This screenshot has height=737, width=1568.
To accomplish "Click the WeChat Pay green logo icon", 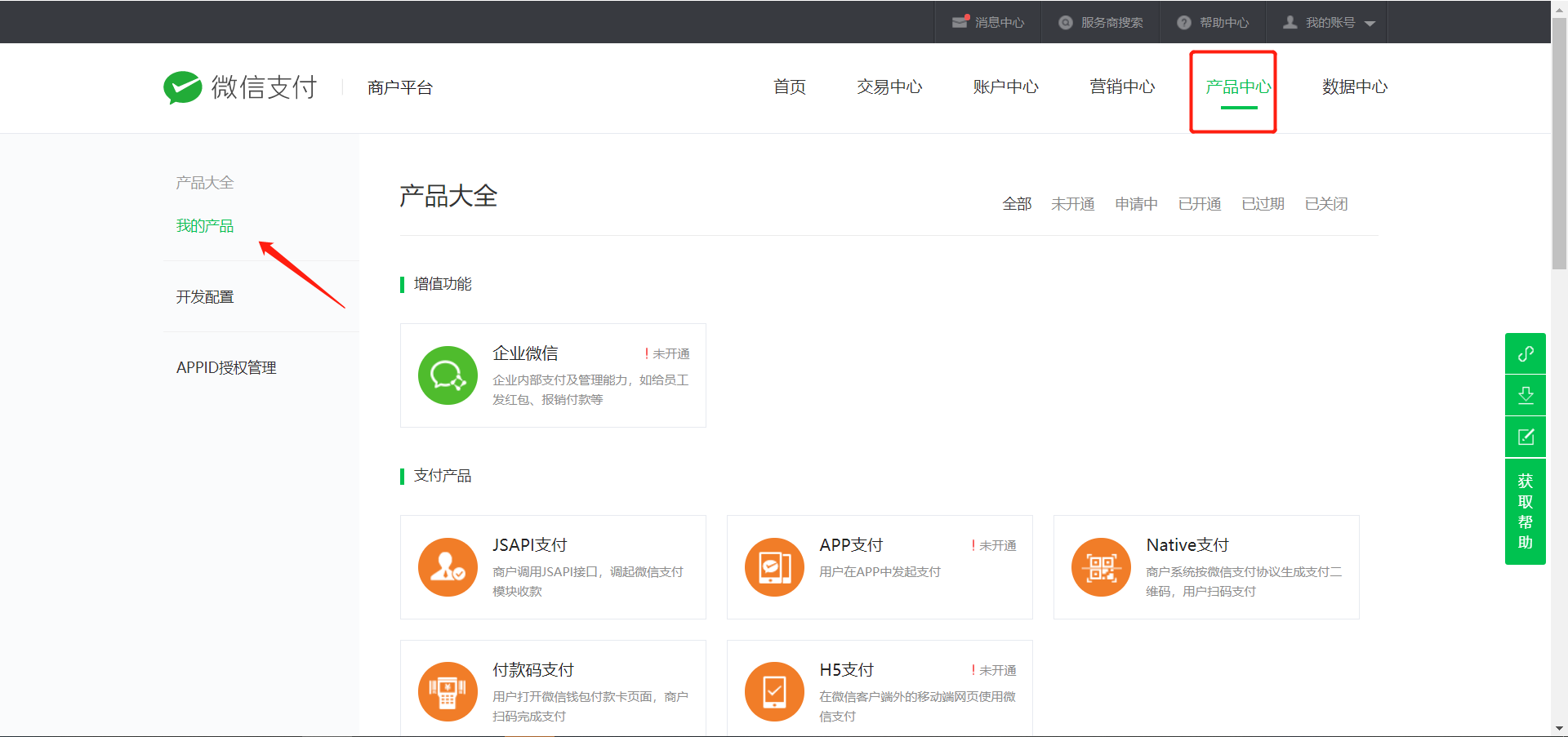I will click(182, 87).
